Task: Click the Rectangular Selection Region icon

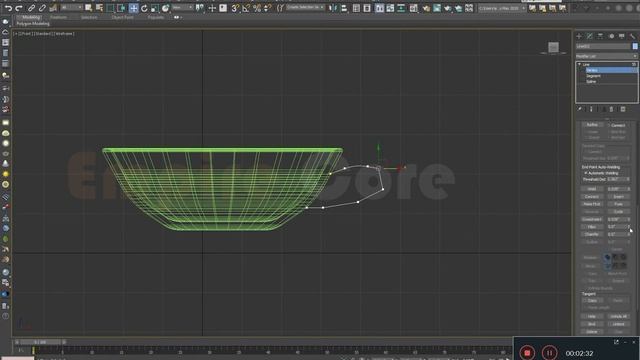Action: click(110, 8)
